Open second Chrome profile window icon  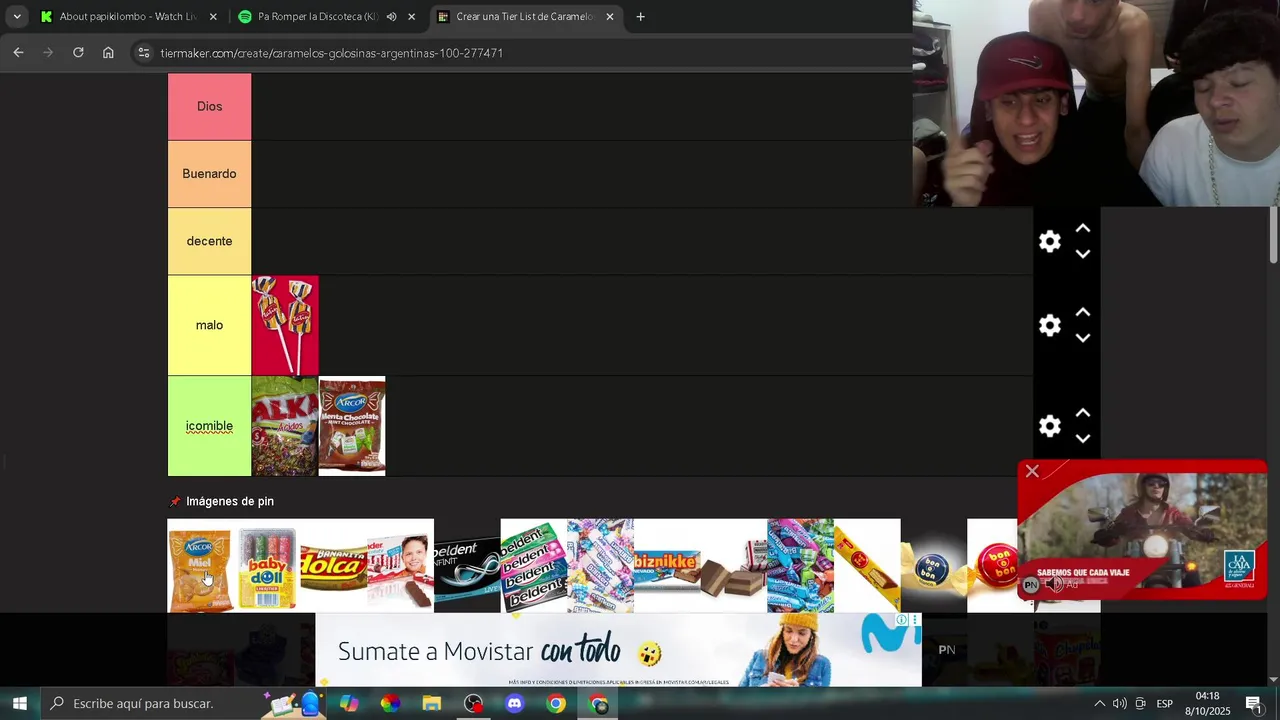pyautogui.click(x=598, y=704)
